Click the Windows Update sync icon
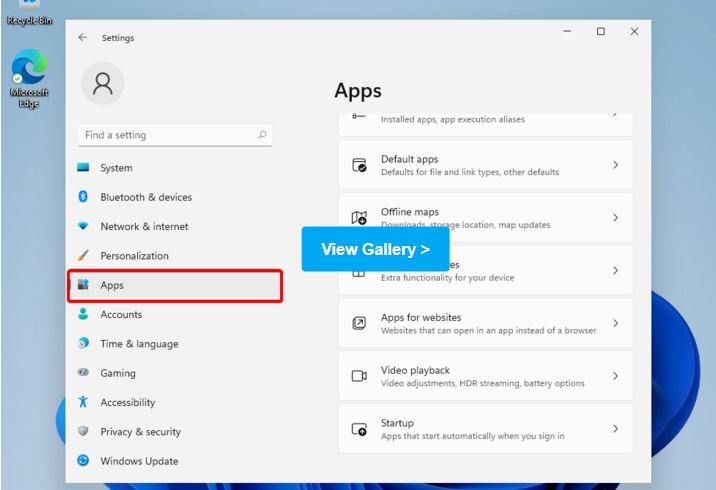This screenshot has height=490, width=716. pyautogui.click(x=83, y=460)
